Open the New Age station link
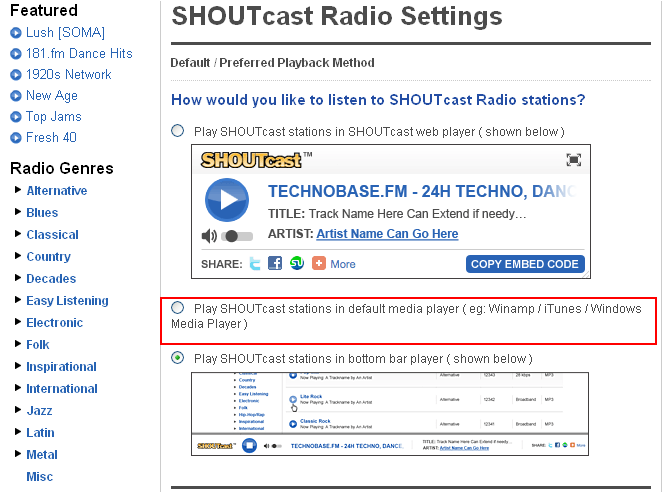666x492 pixels. coord(52,96)
